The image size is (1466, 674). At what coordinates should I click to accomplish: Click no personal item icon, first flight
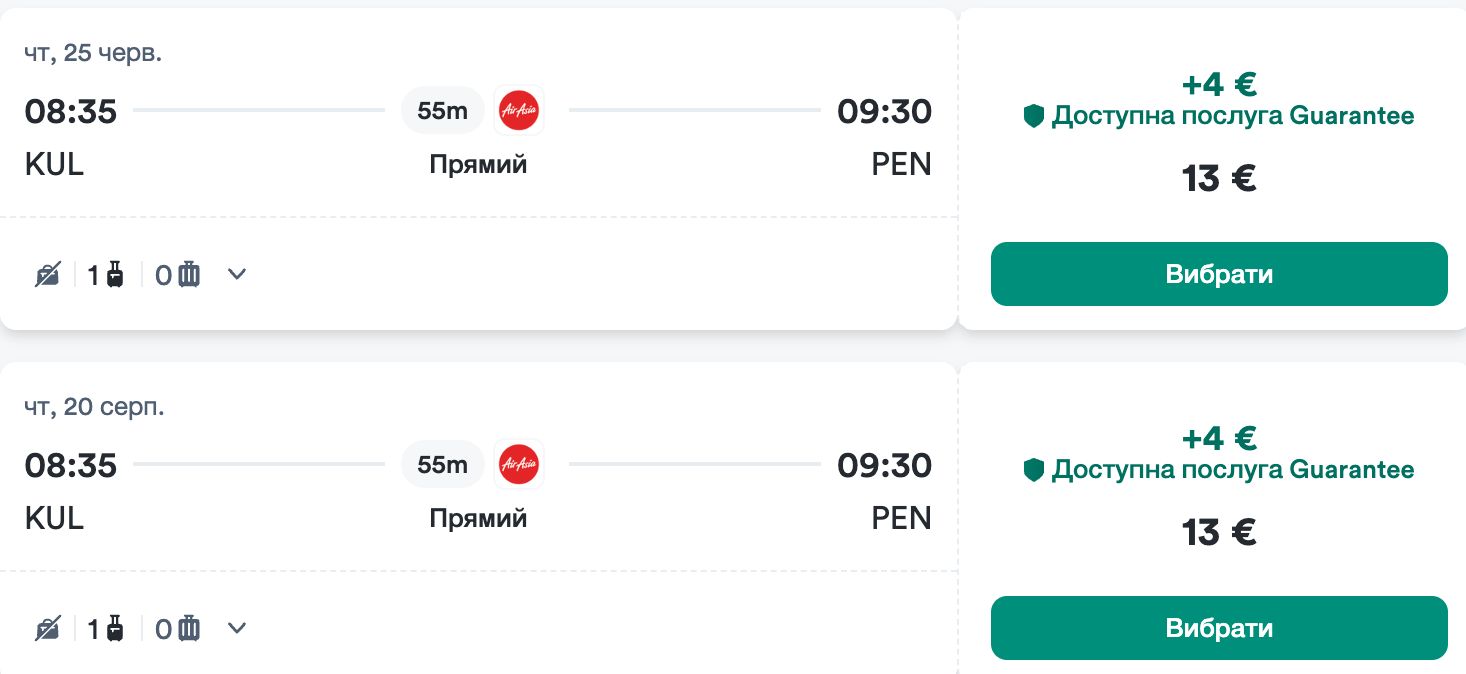coord(48,274)
